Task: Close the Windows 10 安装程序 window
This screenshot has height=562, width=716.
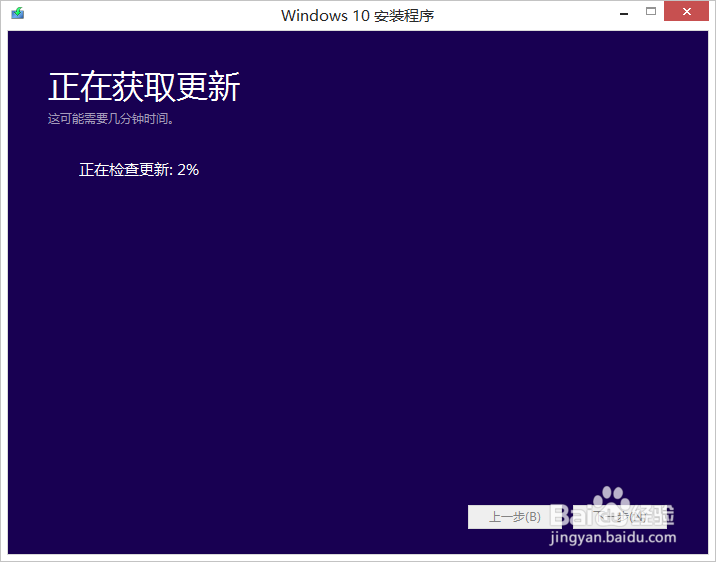Action: tap(686, 12)
